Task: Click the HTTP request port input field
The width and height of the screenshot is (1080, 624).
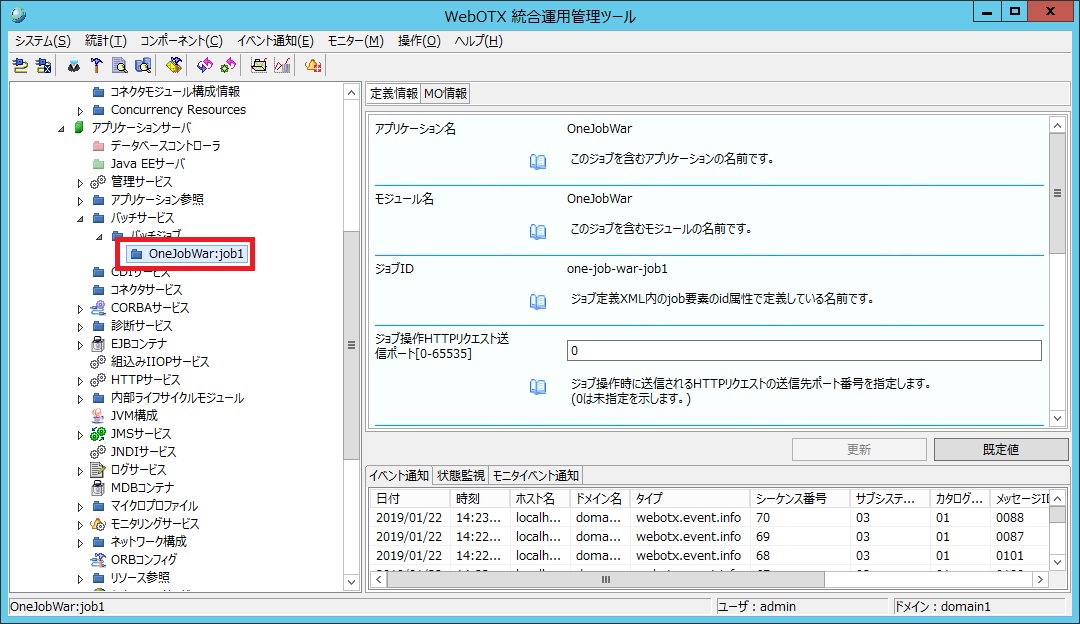Action: point(803,351)
